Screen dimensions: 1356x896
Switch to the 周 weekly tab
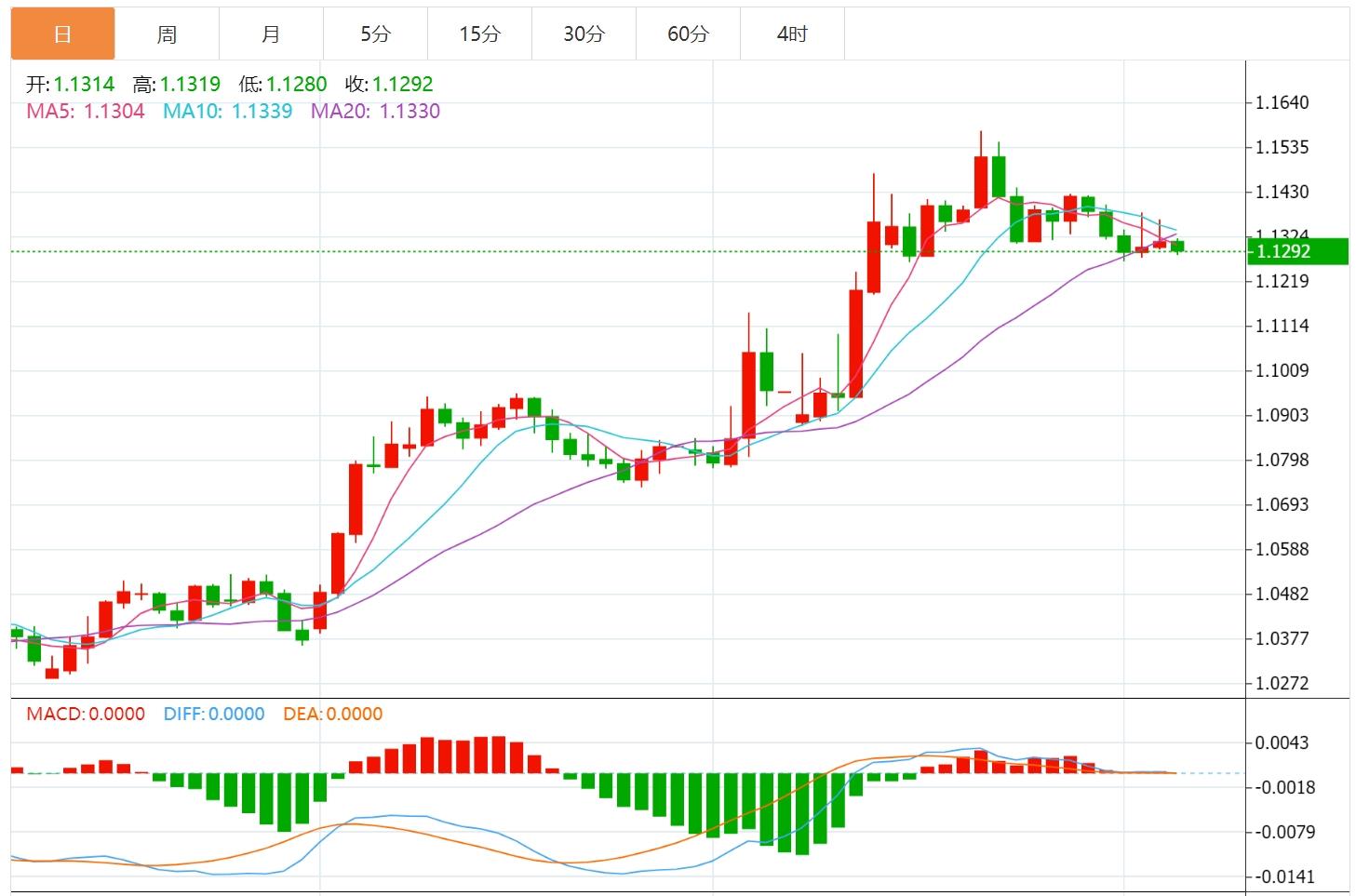[x=167, y=34]
